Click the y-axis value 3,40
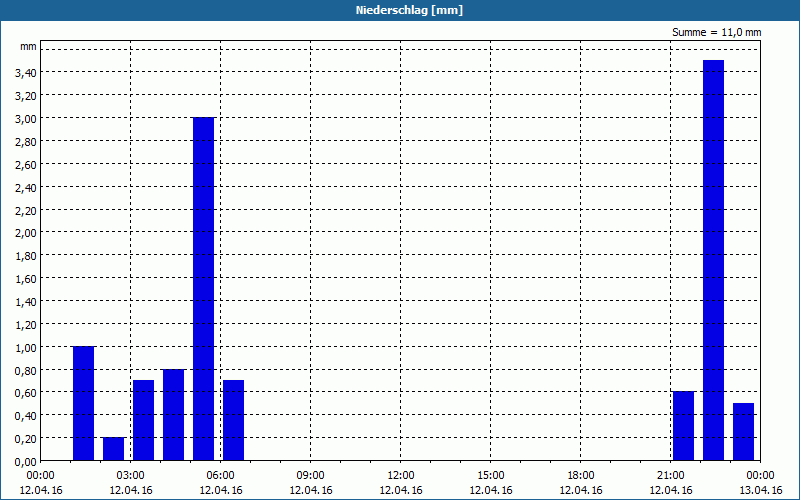Viewport: 800px width, 500px height. 26,73
